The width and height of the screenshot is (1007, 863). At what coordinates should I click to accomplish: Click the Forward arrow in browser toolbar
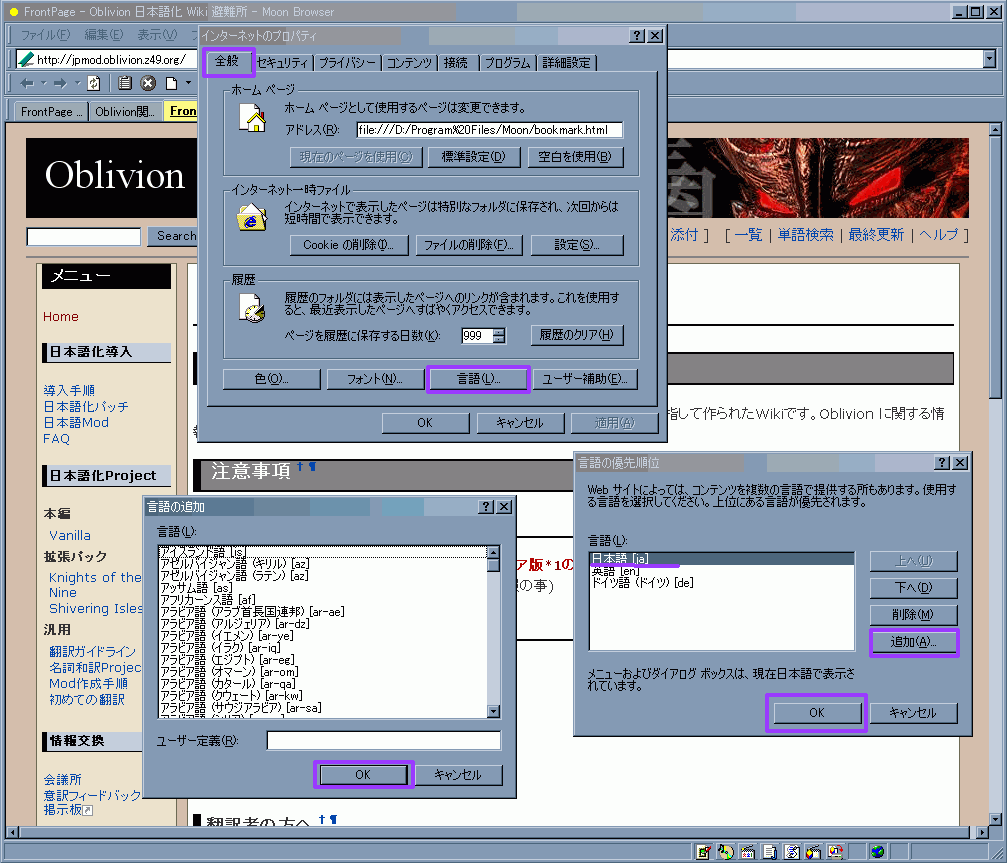pyautogui.click(x=60, y=83)
